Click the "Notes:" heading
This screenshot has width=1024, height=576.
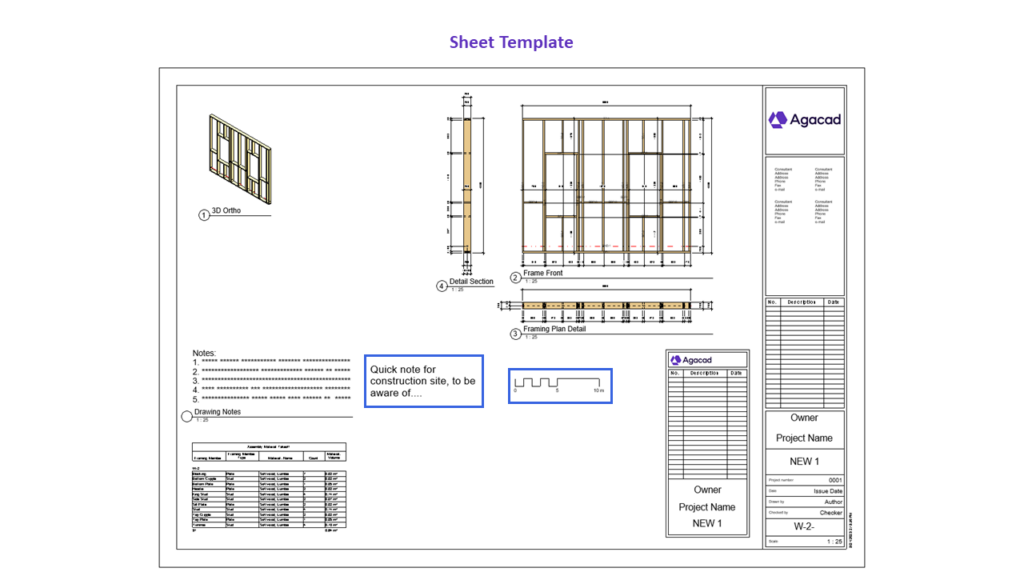tap(204, 353)
